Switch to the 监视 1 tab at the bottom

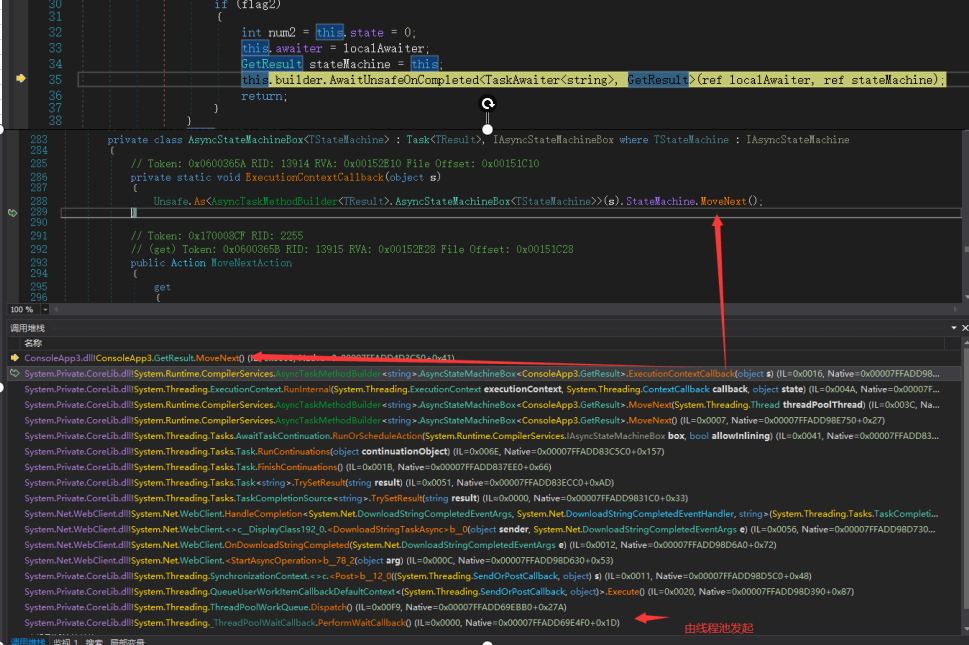point(66,642)
